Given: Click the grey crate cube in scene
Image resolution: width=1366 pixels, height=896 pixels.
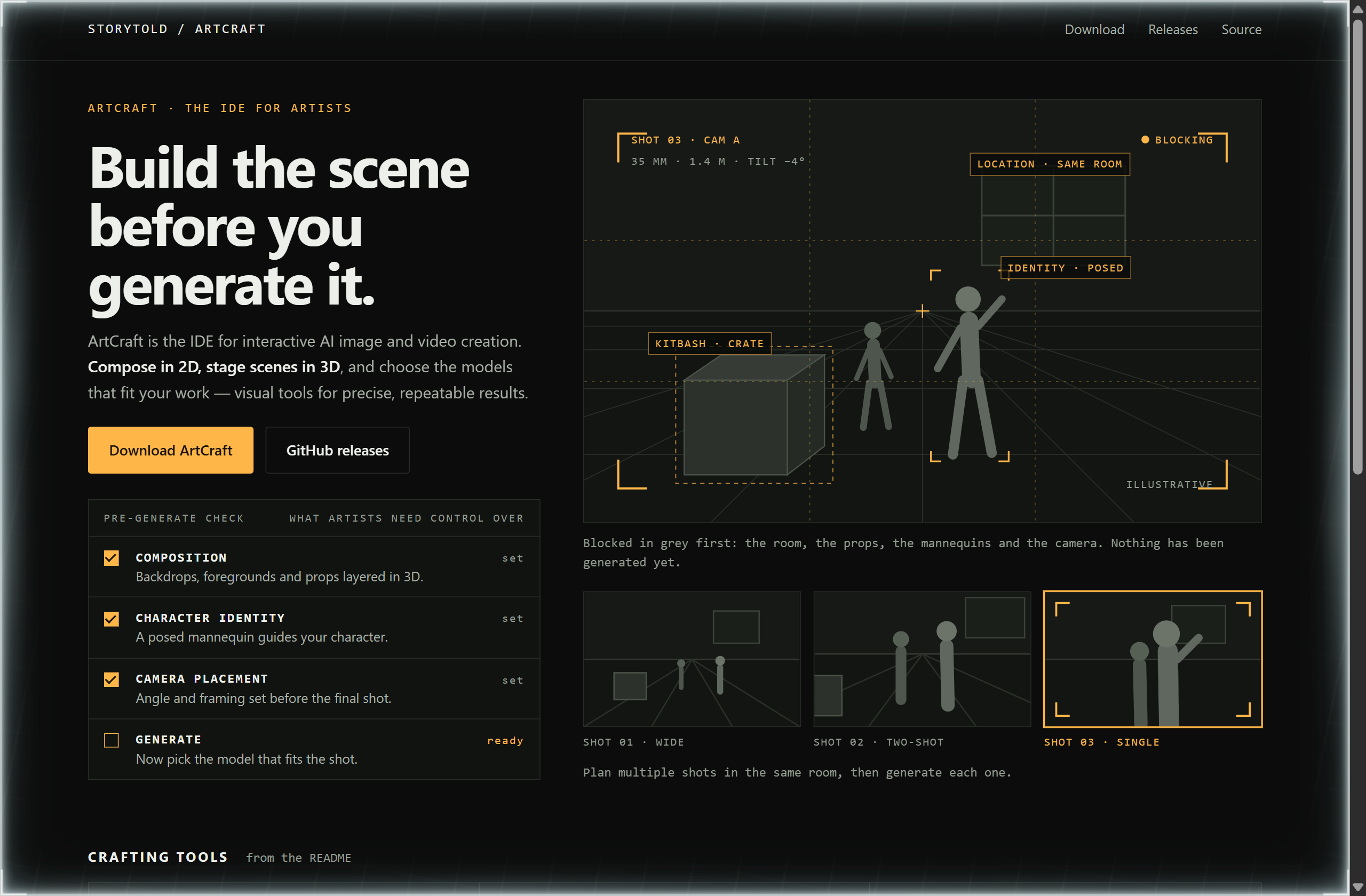Looking at the screenshot, I should click(x=753, y=415).
